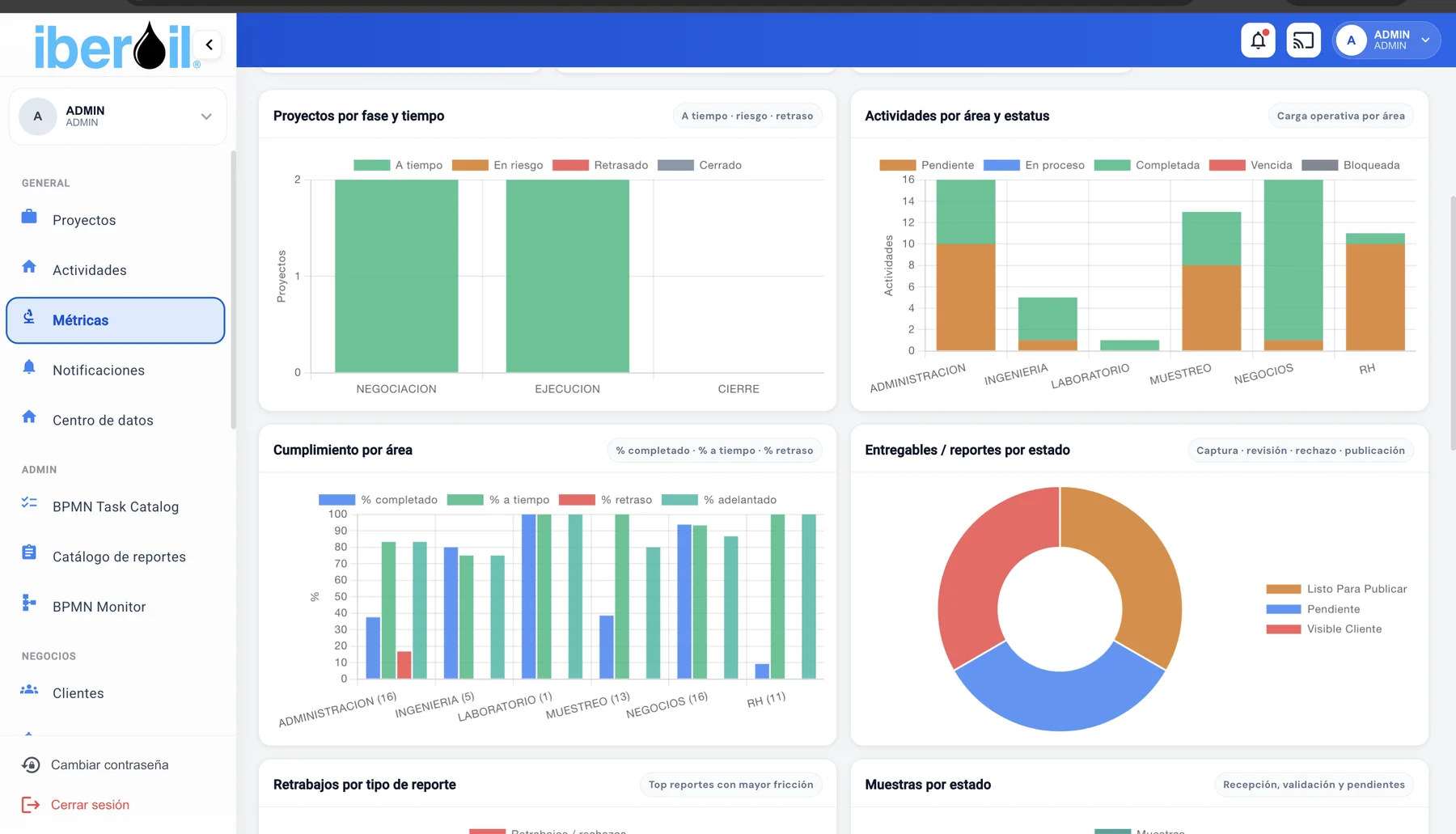Click the Clientes people icon

point(29,690)
